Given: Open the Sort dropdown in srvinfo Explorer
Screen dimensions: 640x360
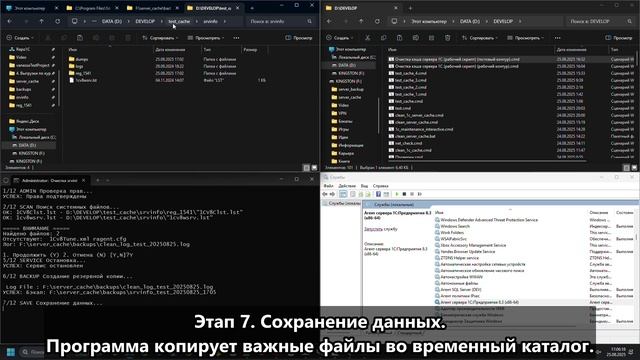Looking at the screenshot, I should click(160, 38).
